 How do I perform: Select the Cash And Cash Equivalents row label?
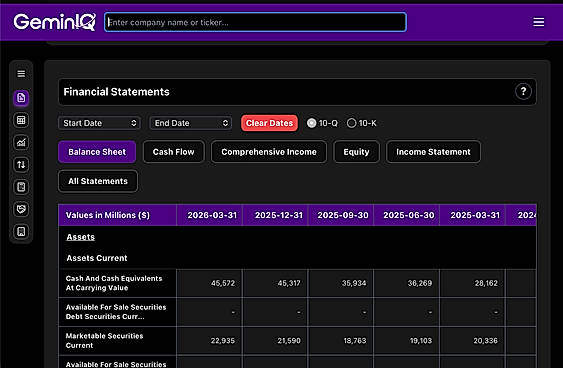[114, 283]
